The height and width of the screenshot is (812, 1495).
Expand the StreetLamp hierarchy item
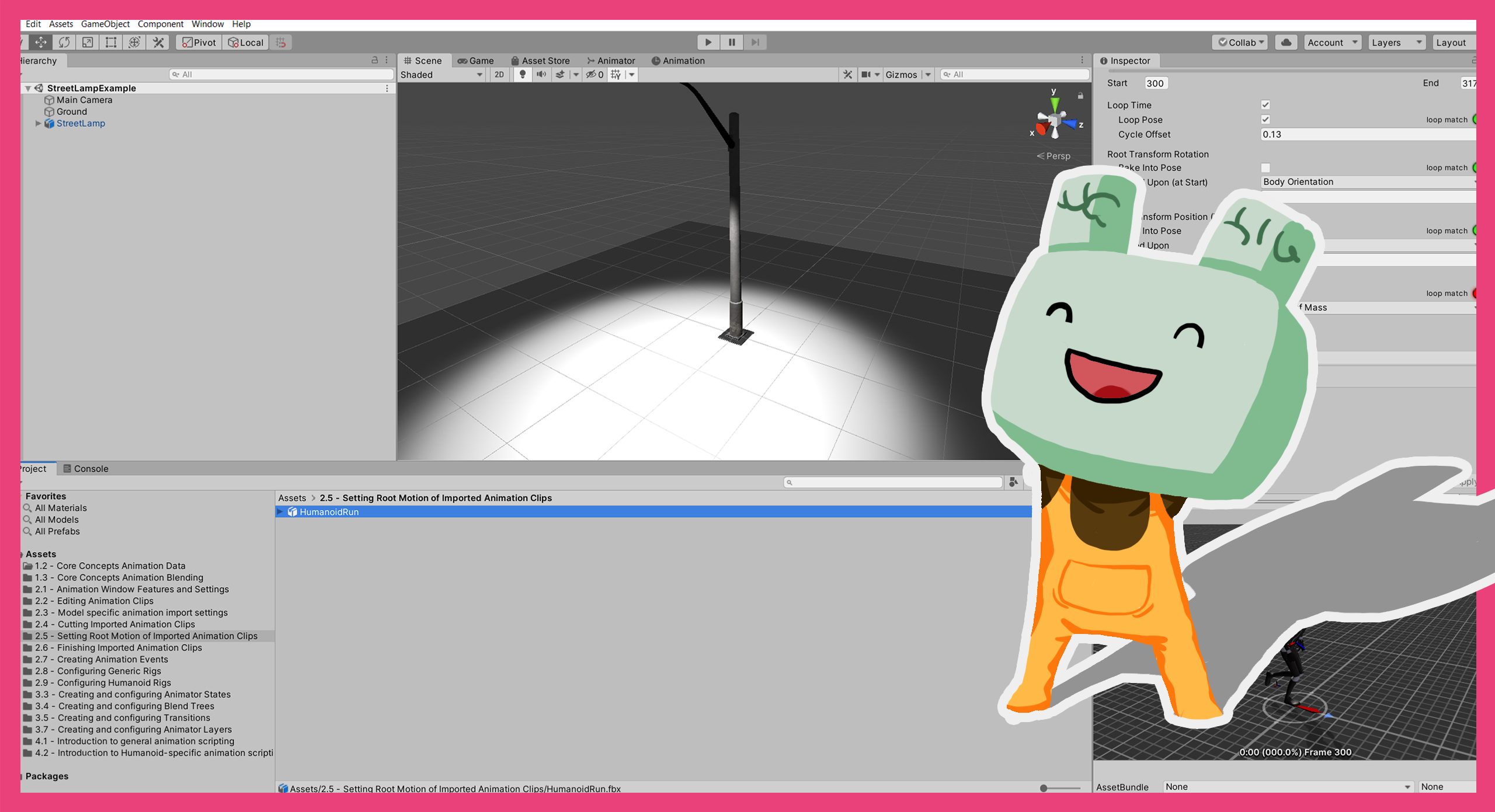point(38,123)
